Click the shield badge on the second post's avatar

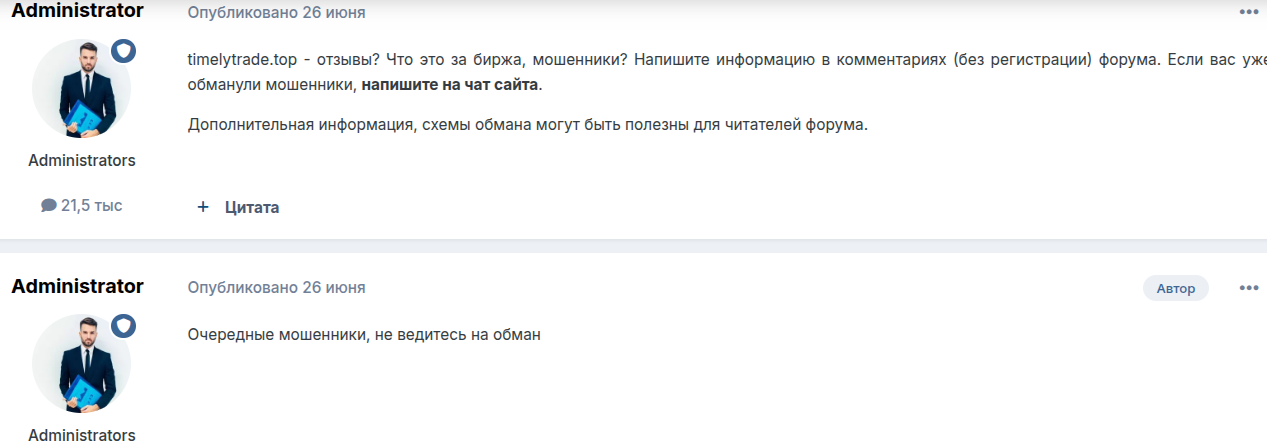pos(123,326)
